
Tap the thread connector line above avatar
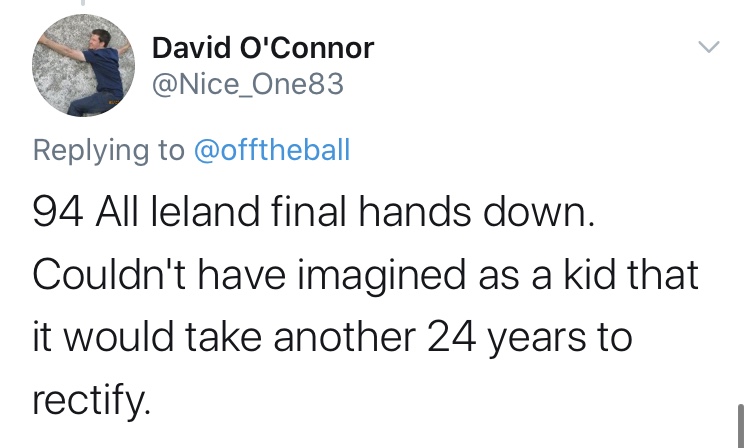(83, 3)
